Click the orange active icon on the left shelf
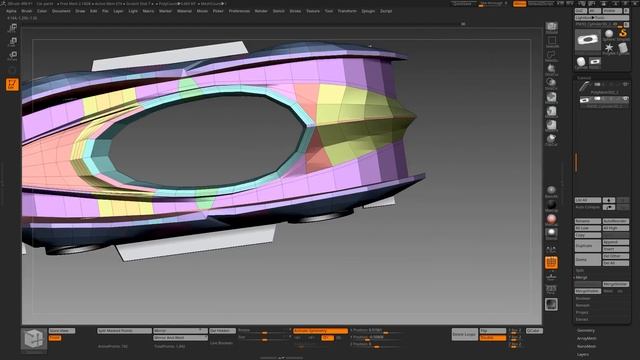640x360 pixels. [12, 84]
